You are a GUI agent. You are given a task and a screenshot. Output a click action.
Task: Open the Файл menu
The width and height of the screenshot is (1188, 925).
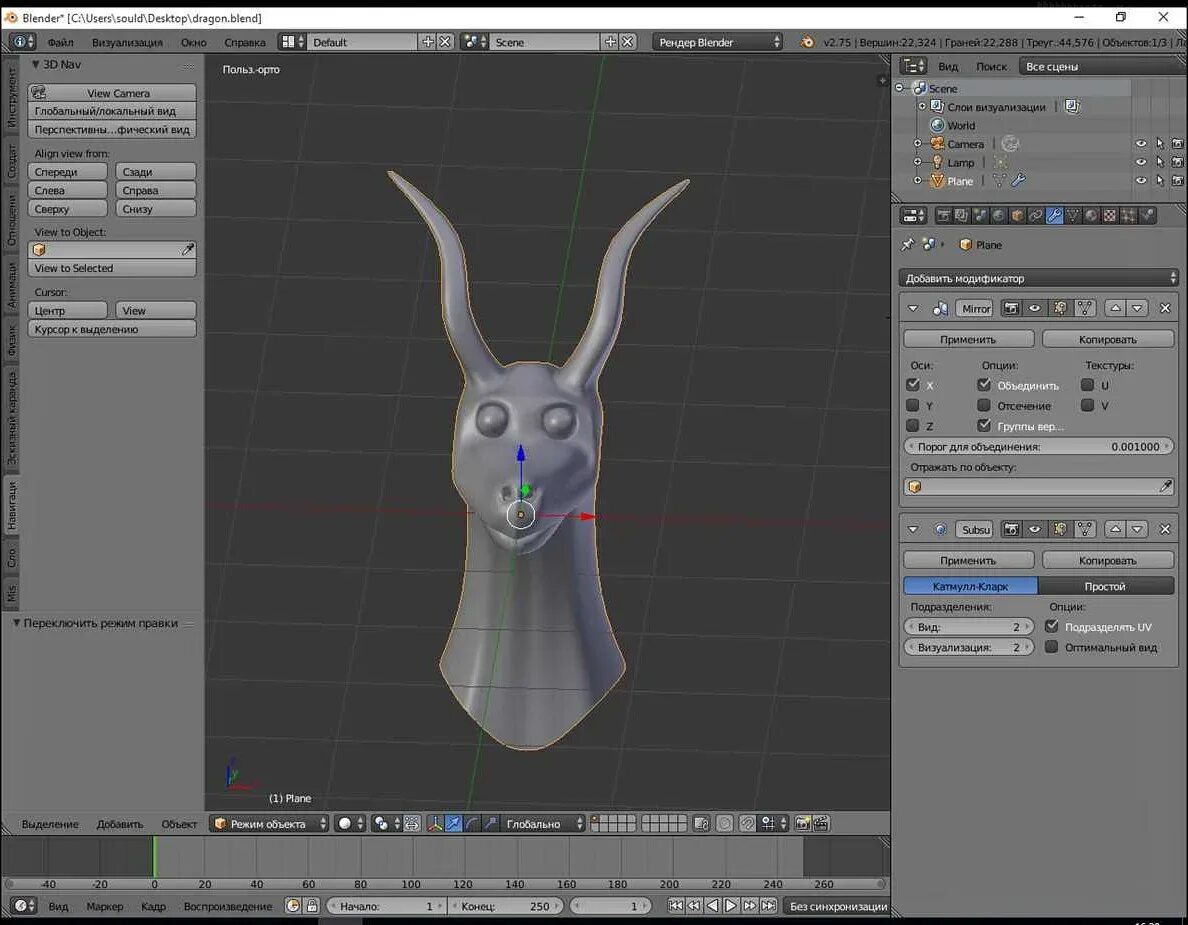pos(61,42)
